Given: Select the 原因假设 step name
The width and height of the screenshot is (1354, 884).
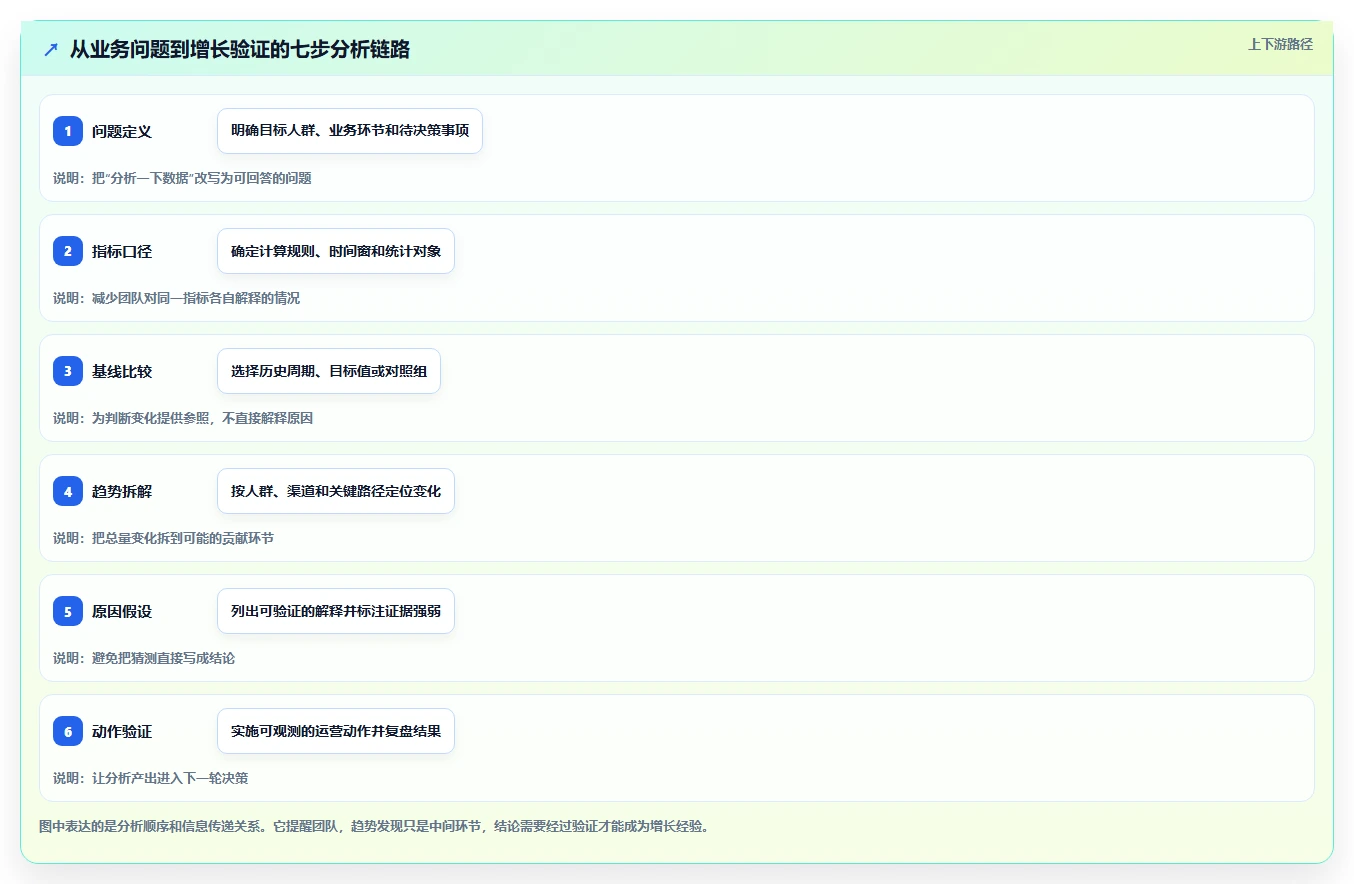Looking at the screenshot, I should tap(122, 611).
